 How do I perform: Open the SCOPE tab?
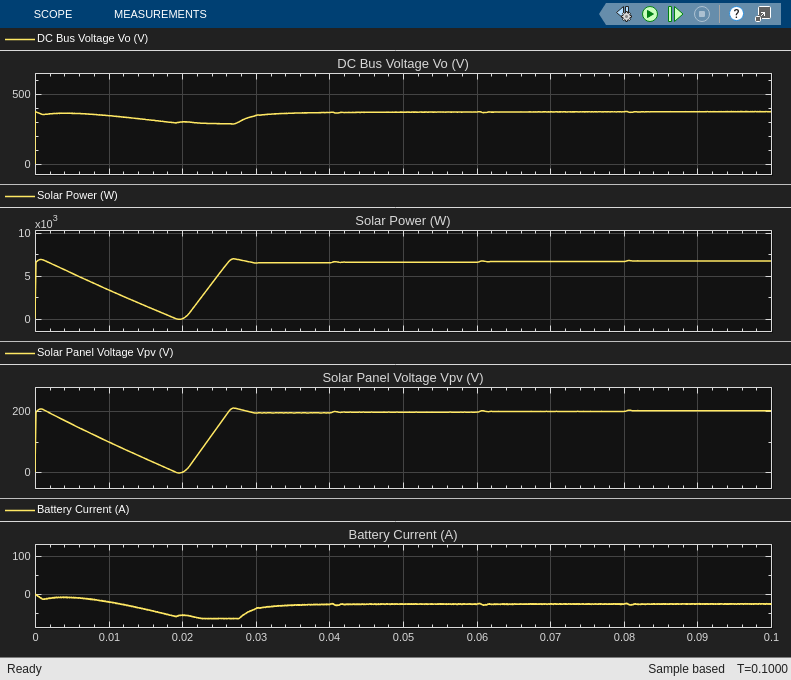(53, 14)
